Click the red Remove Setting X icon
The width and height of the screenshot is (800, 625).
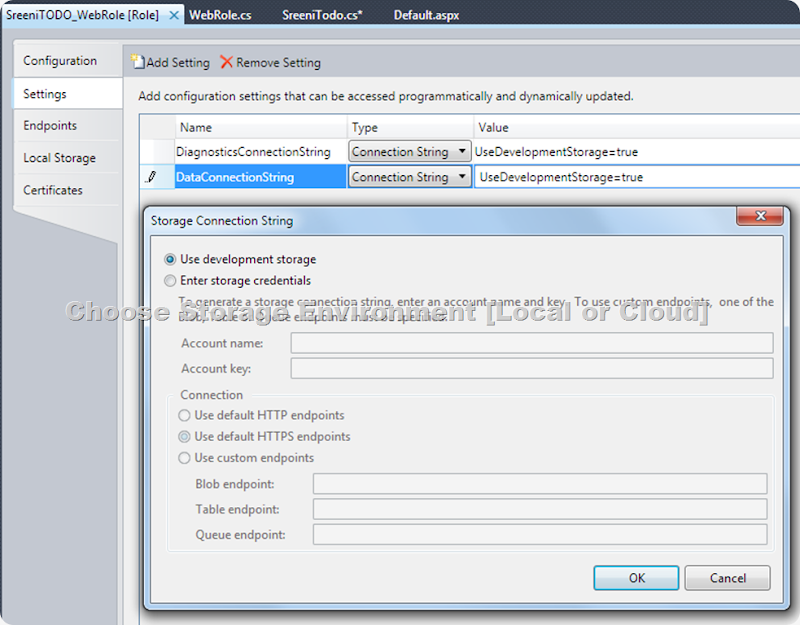pos(227,62)
